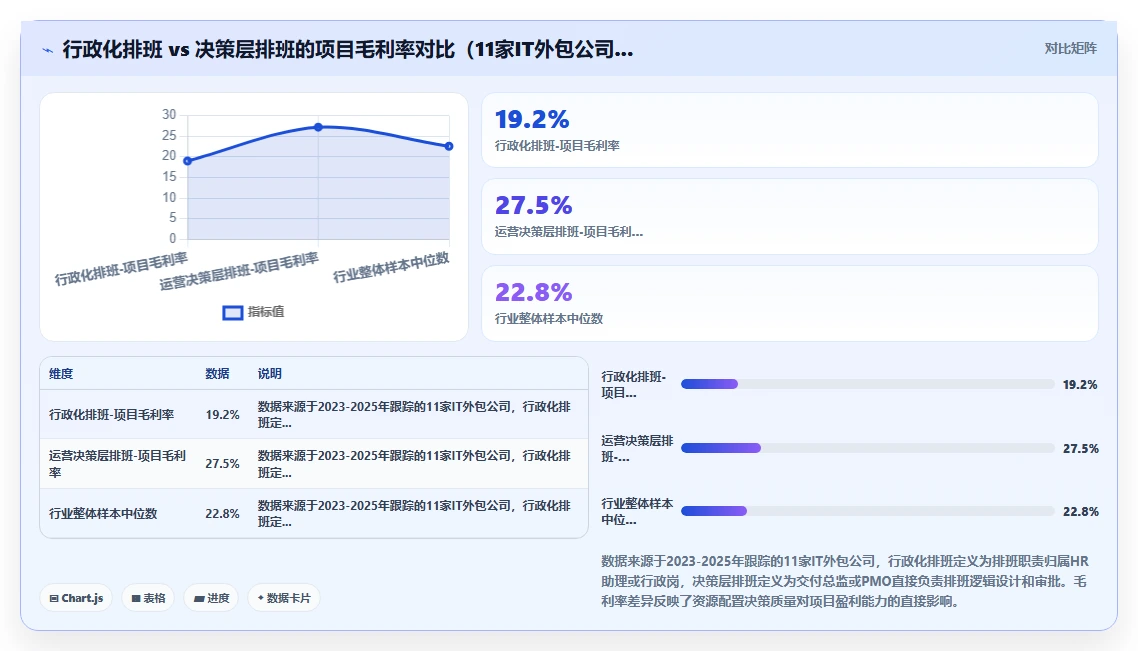The image size is (1138, 651).
Task: Click the last data point on the chart line
Action: (x=449, y=147)
